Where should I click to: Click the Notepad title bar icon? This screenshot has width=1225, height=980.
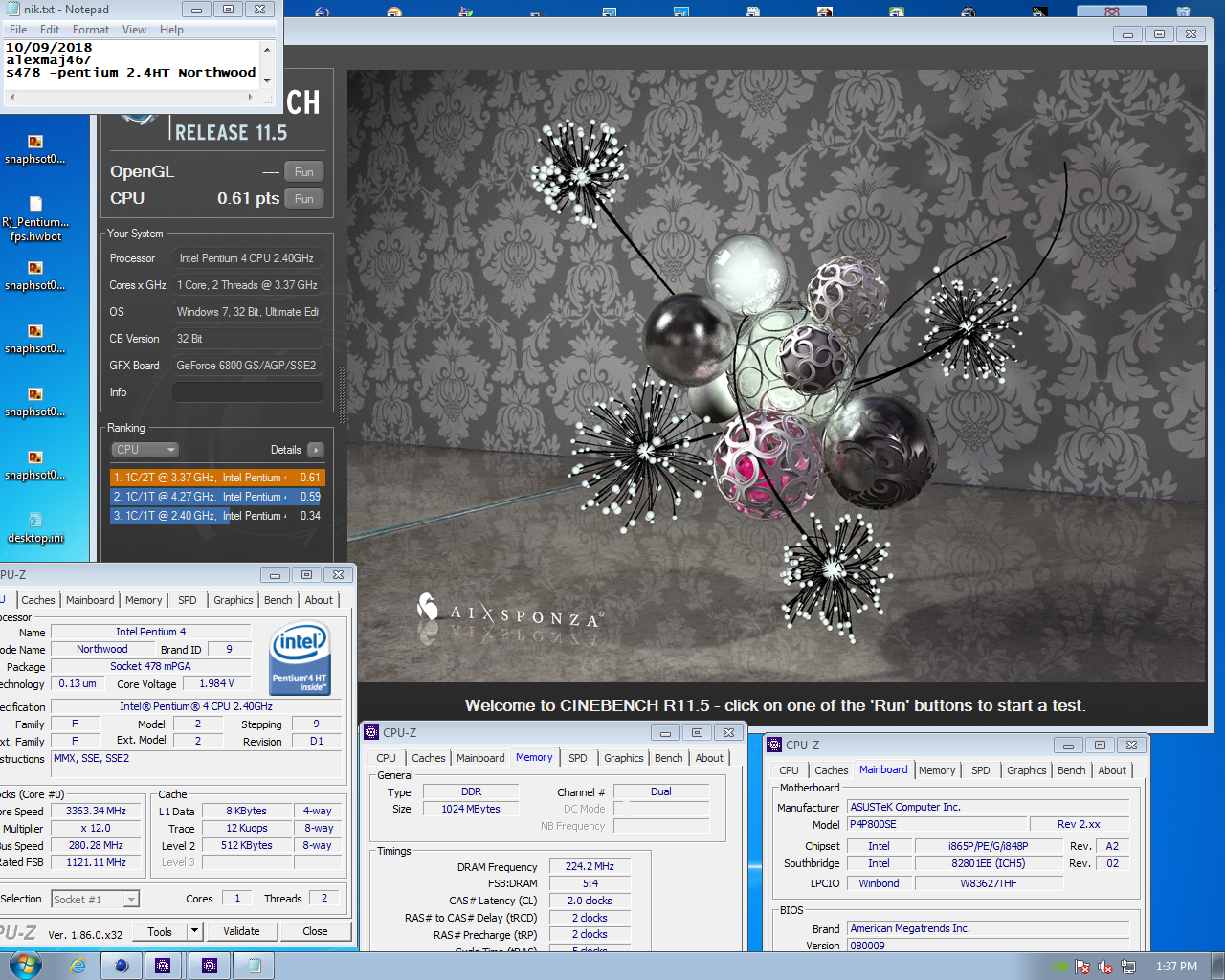tap(12, 10)
